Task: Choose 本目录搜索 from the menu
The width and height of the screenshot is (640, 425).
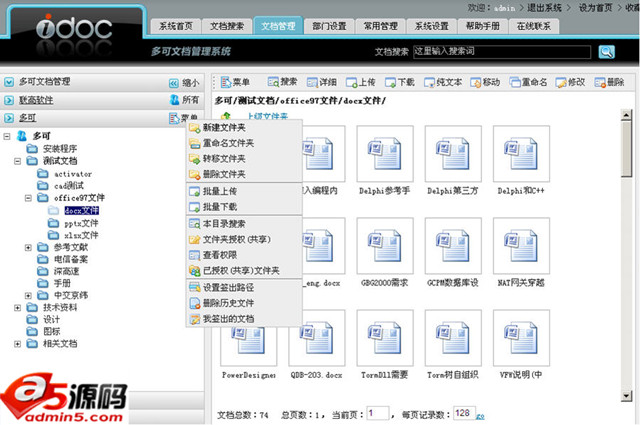Action: (244, 224)
